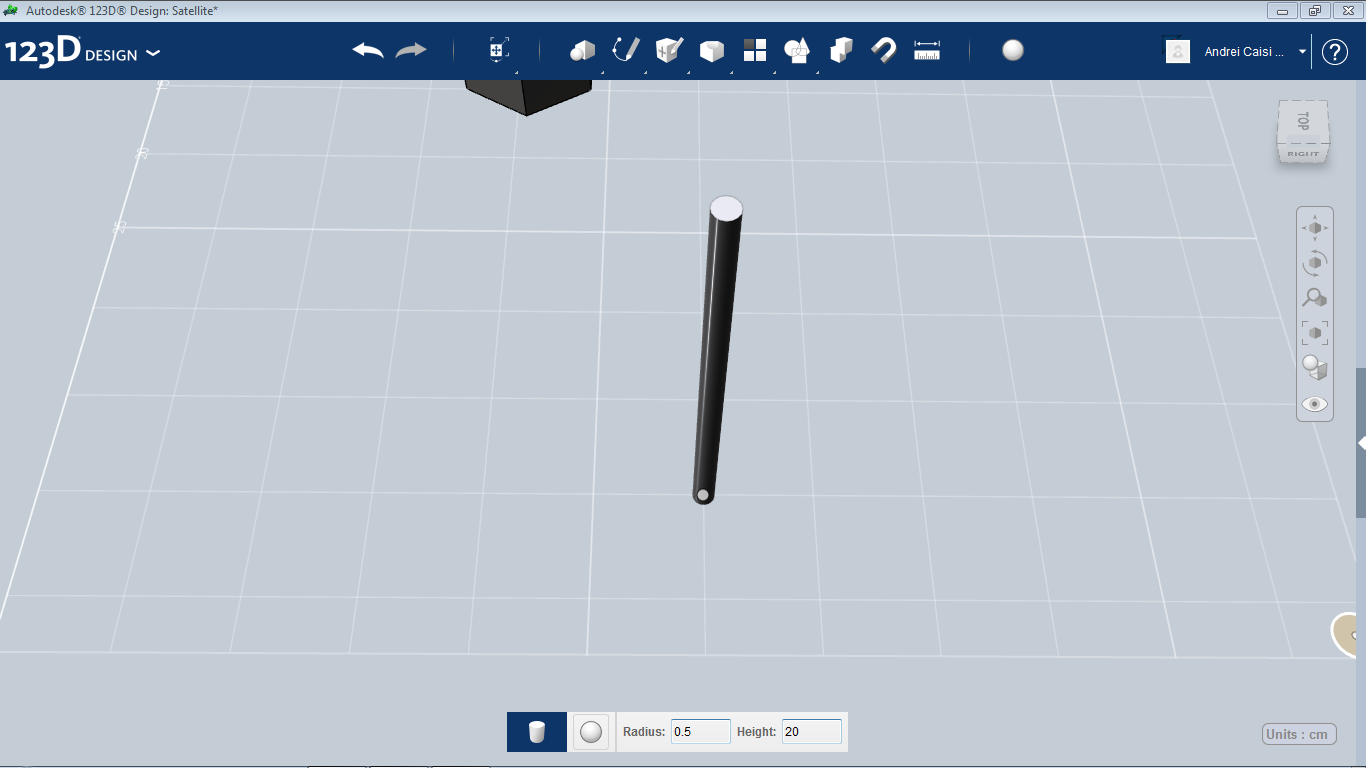Image resolution: width=1366 pixels, height=768 pixels.
Task: Click the user profile avatar
Action: (1178, 51)
